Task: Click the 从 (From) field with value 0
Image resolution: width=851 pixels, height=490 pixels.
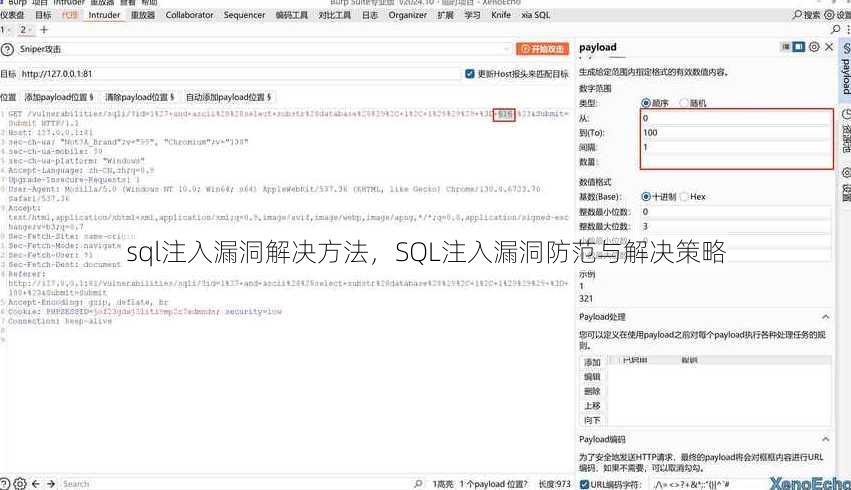Action: click(x=736, y=118)
